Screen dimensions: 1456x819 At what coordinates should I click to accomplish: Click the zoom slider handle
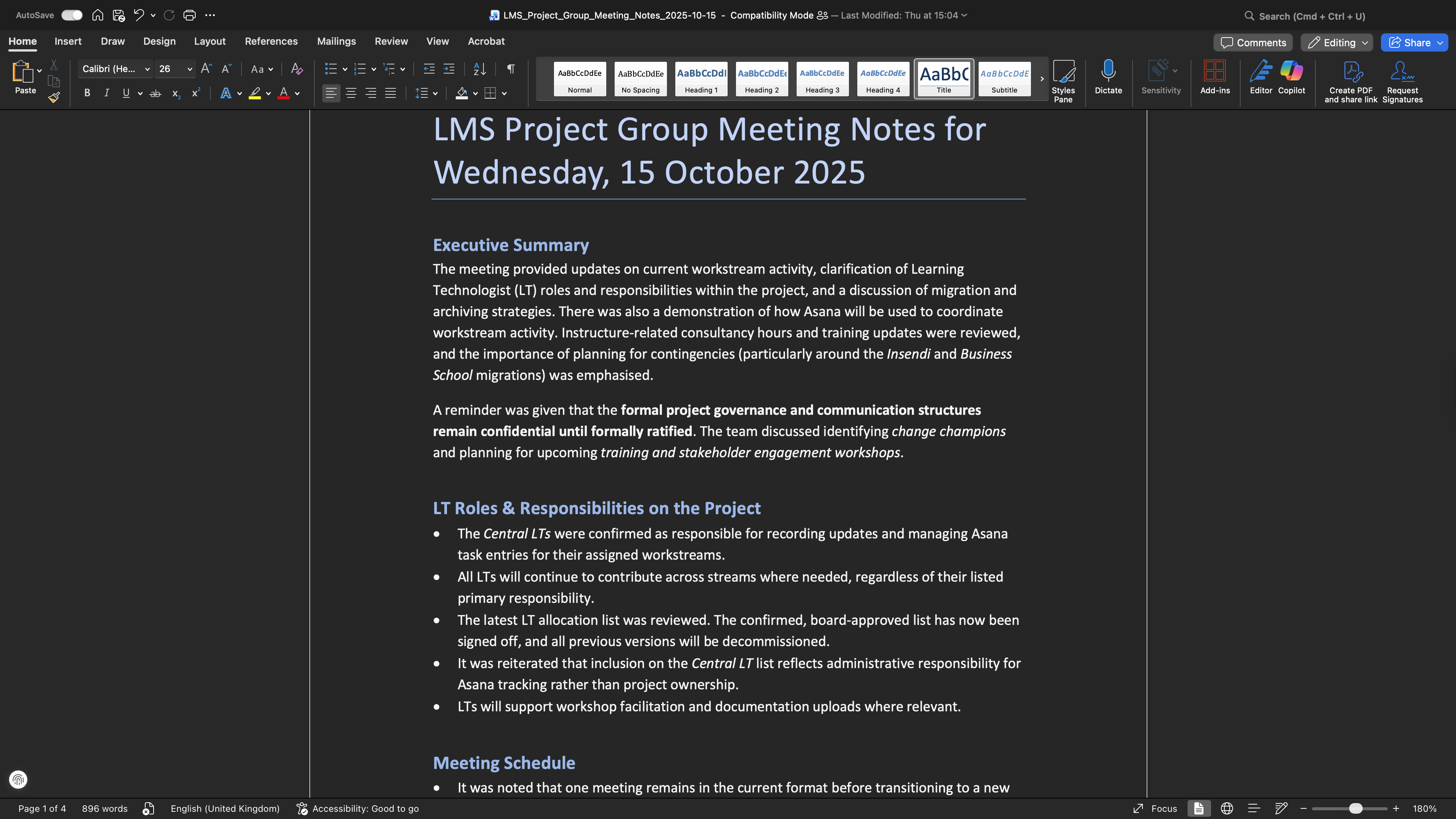click(x=1356, y=809)
